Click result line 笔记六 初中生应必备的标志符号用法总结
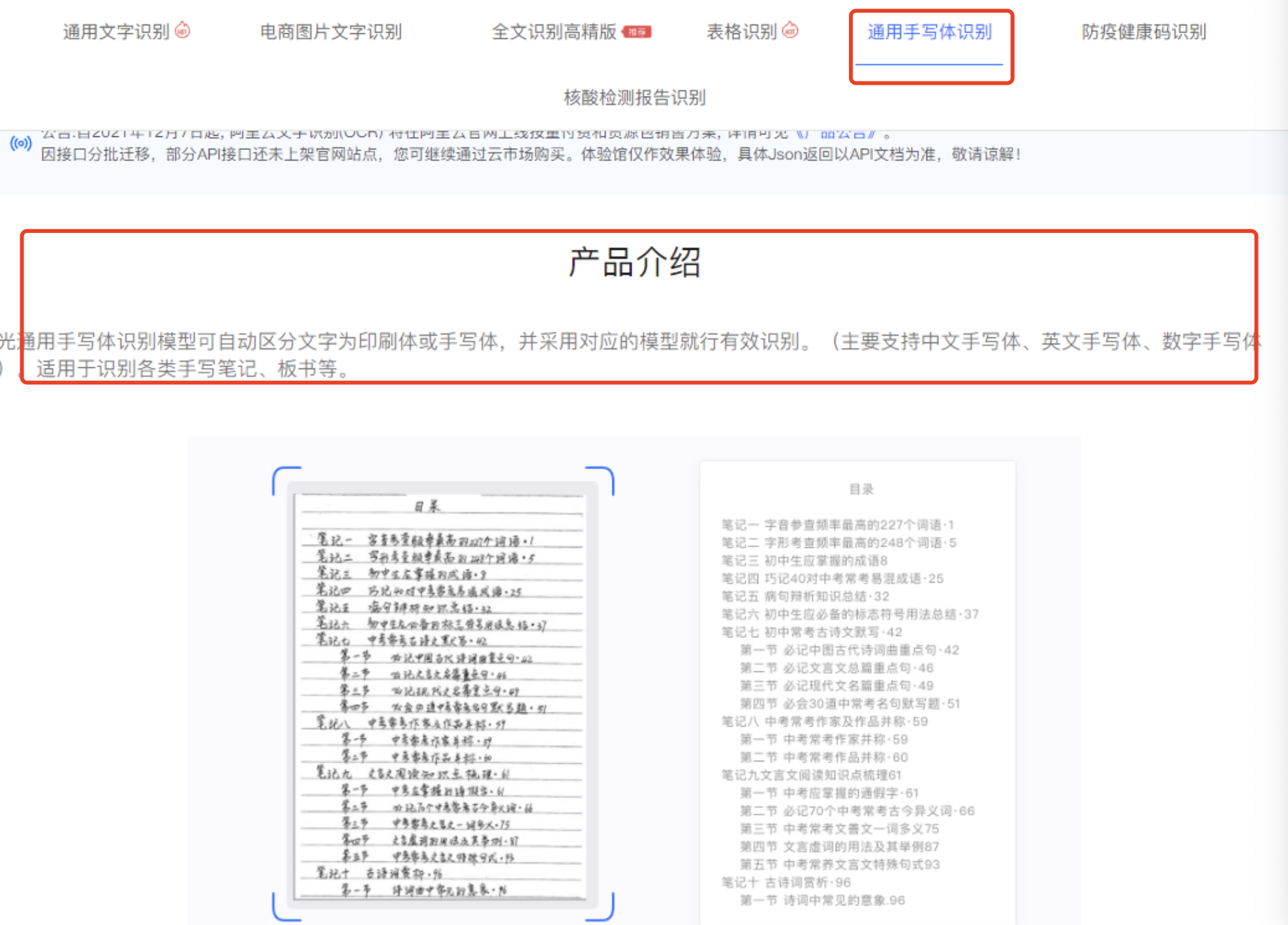Viewport: 1288px width, 925px height. [x=850, y=614]
